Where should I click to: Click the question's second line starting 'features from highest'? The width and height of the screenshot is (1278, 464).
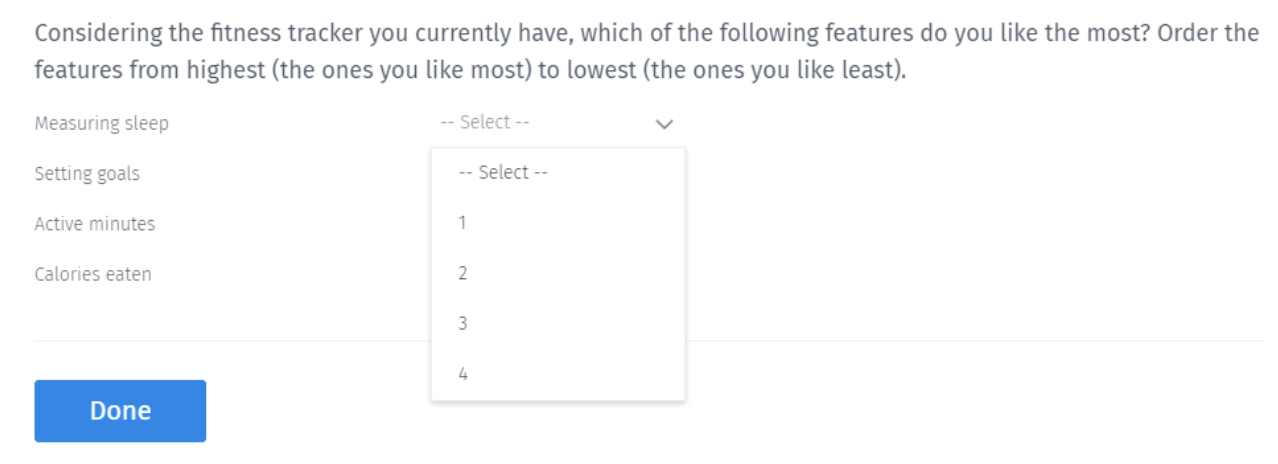(470, 73)
